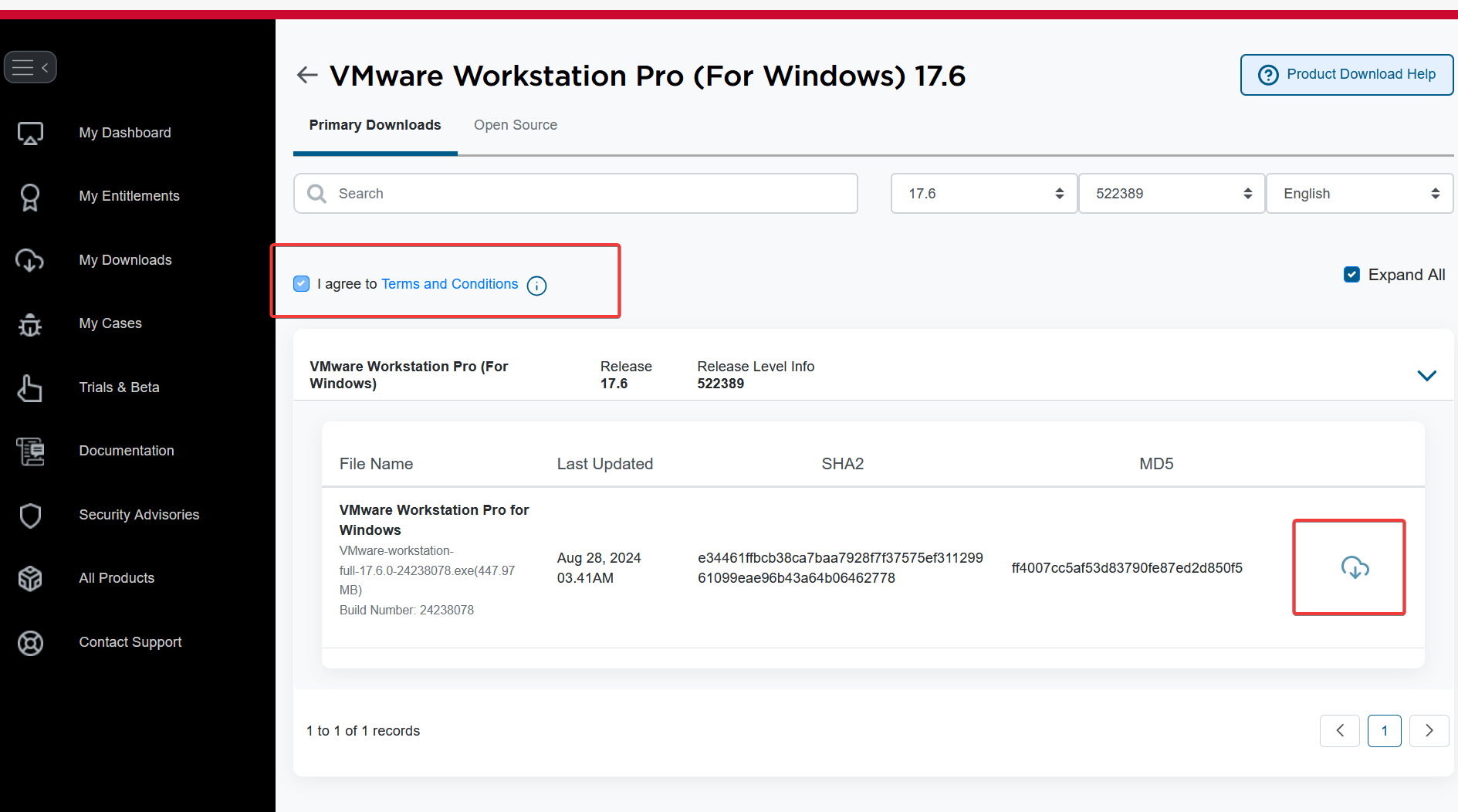This screenshot has height=812, width=1458.
Task: Open My Cases menu item
Action: pyautogui.click(x=110, y=323)
